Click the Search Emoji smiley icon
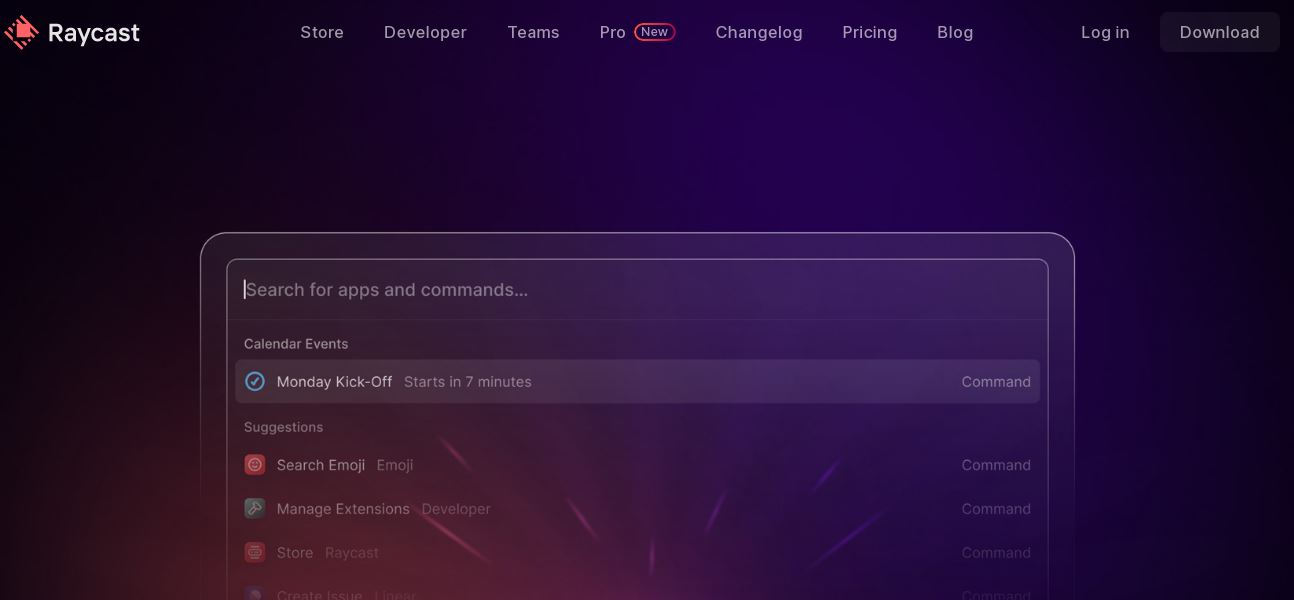 click(x=255, y=465)
